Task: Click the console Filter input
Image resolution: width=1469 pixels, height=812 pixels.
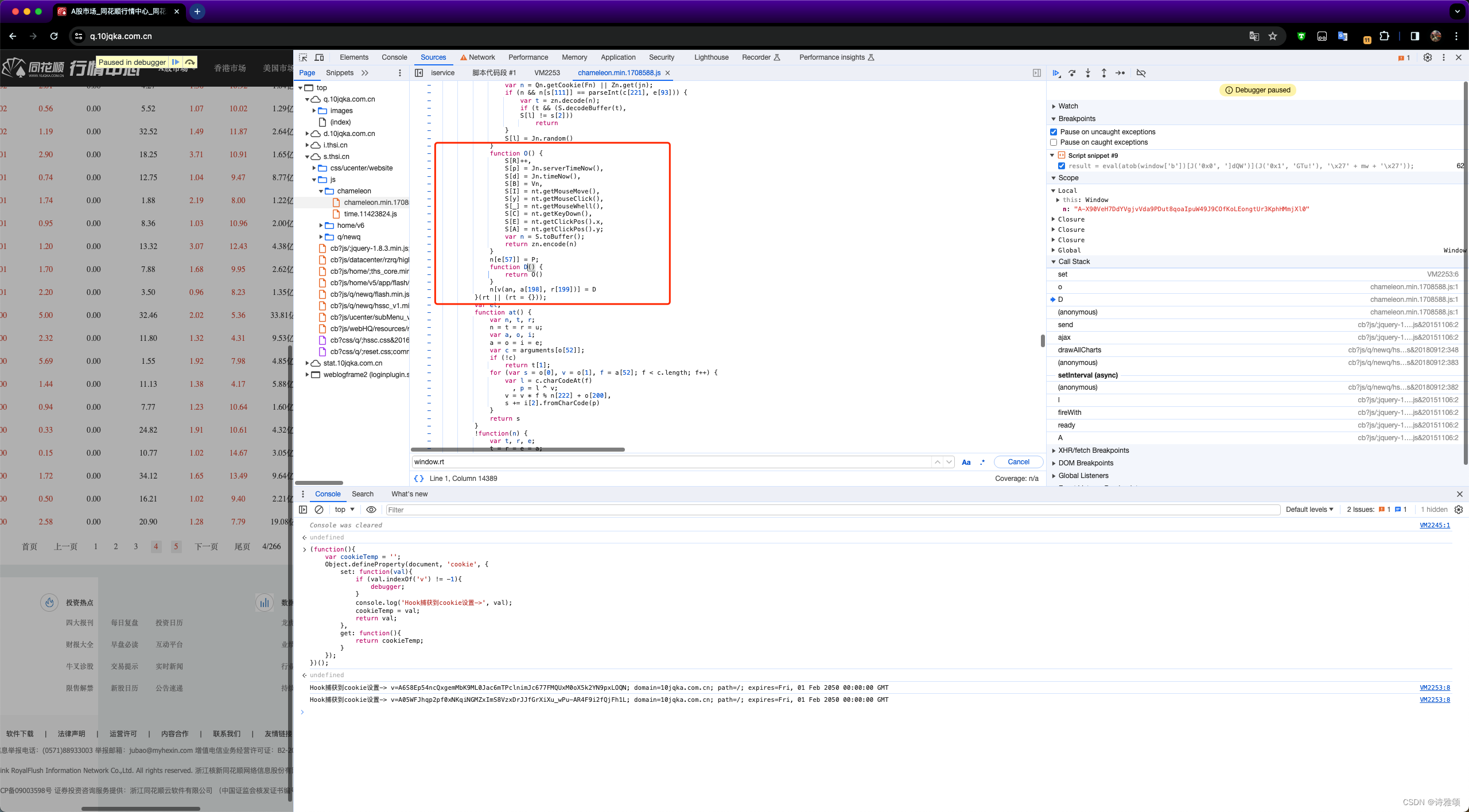Action: (832, 510)
